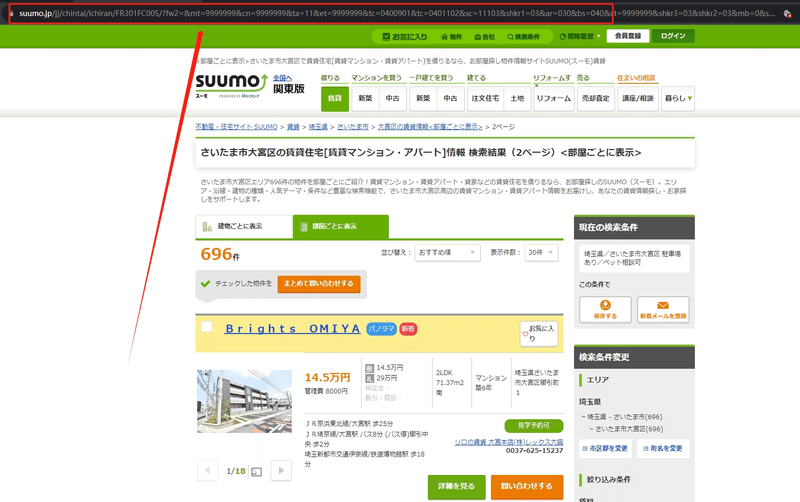Switch to 建物ごとに表示 tab
Screen dimensions: 800x502
pyautogui.click(x=244, y=227)
